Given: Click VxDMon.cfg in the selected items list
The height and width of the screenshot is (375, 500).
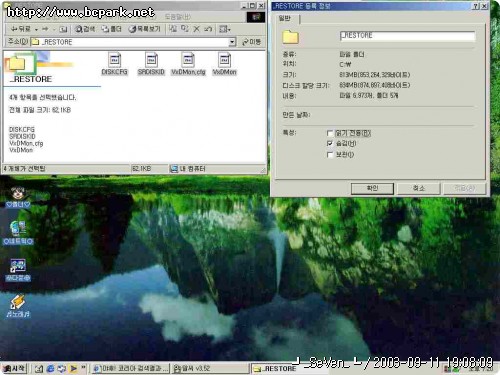Looking at the screenshot, I should point(26,143).
